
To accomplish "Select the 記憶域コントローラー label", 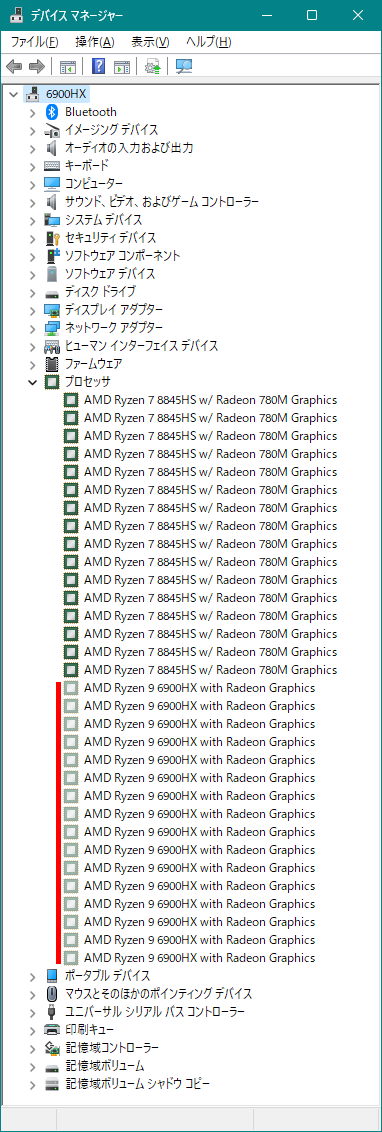I will click(112, 1048).
